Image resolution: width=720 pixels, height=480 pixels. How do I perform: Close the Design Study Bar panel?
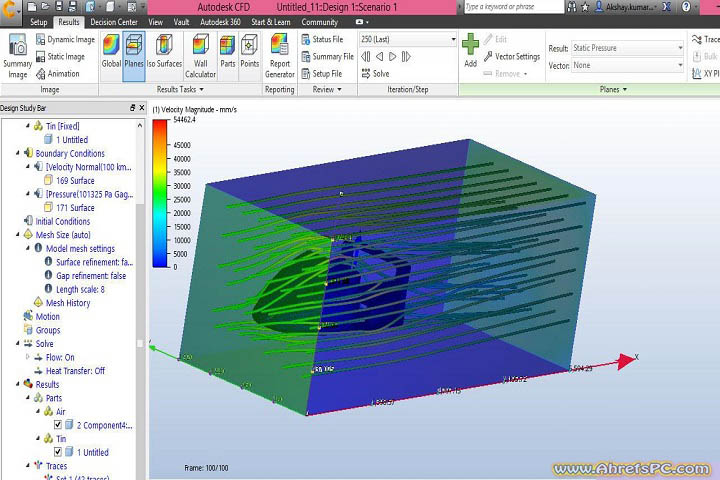pos(141,108)
